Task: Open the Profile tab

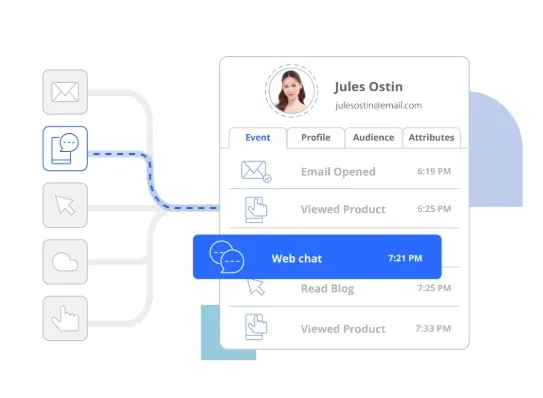Action: point(315,138)
